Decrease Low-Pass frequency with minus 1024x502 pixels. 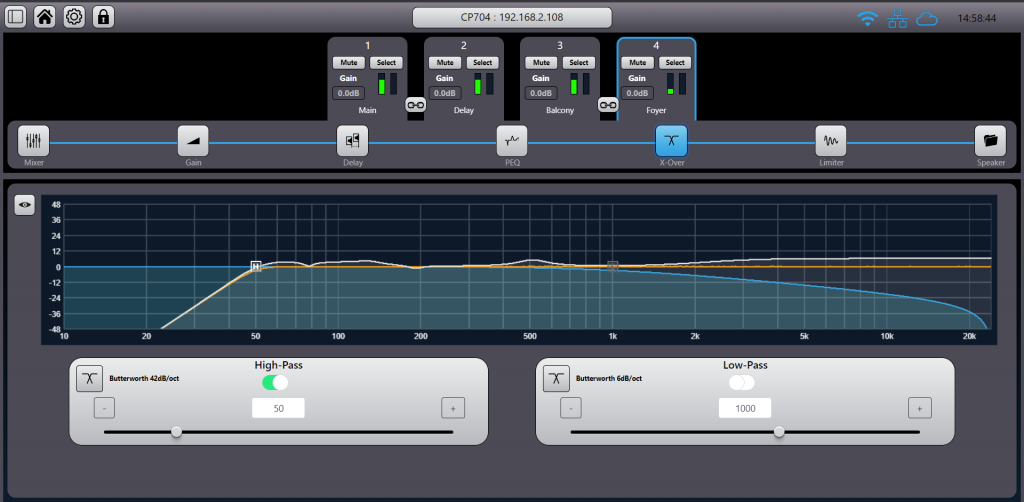tap(571, 408)
